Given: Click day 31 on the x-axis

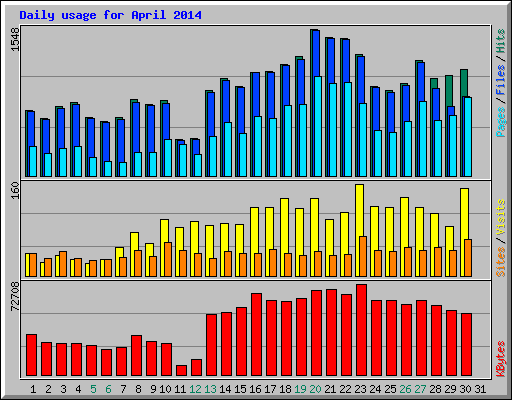Looking at the screenshot, I should point(480,389).
